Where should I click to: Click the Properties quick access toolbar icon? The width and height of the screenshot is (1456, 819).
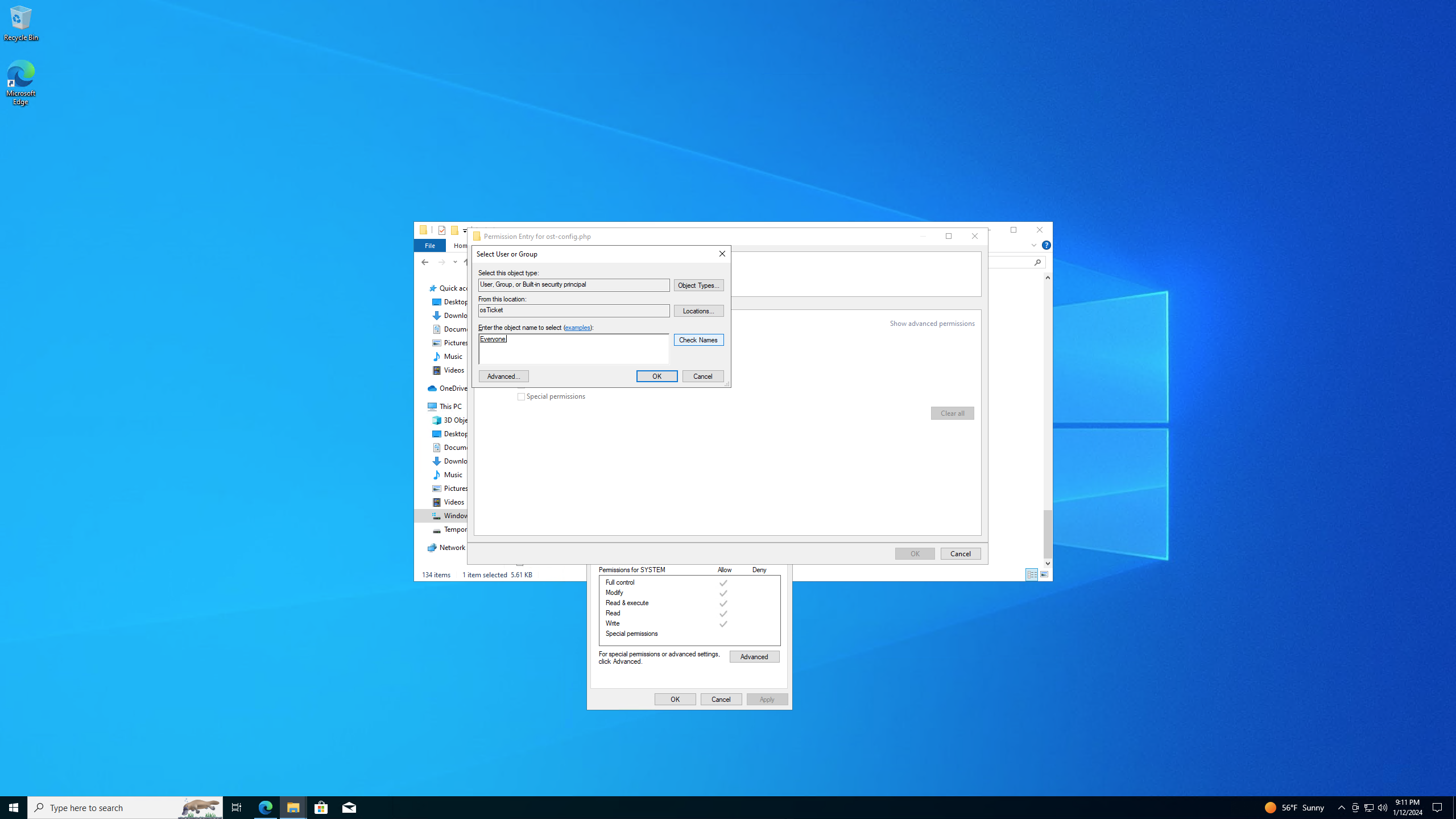[441, 230]
